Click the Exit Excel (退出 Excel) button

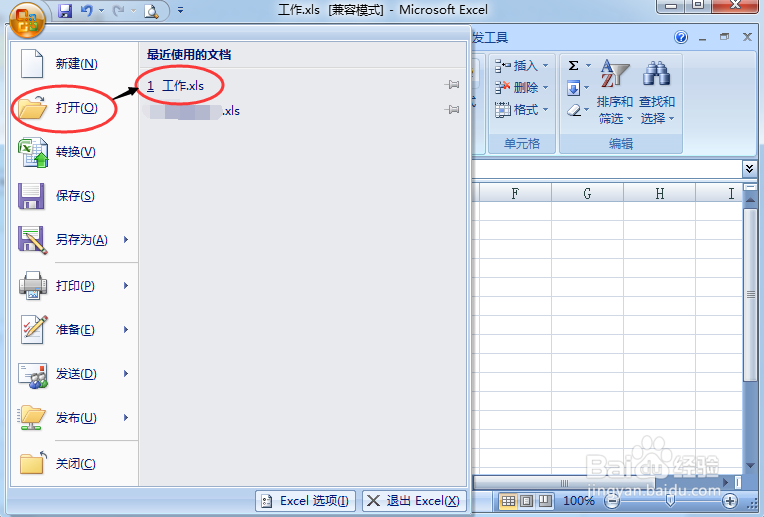coord(414,501)
